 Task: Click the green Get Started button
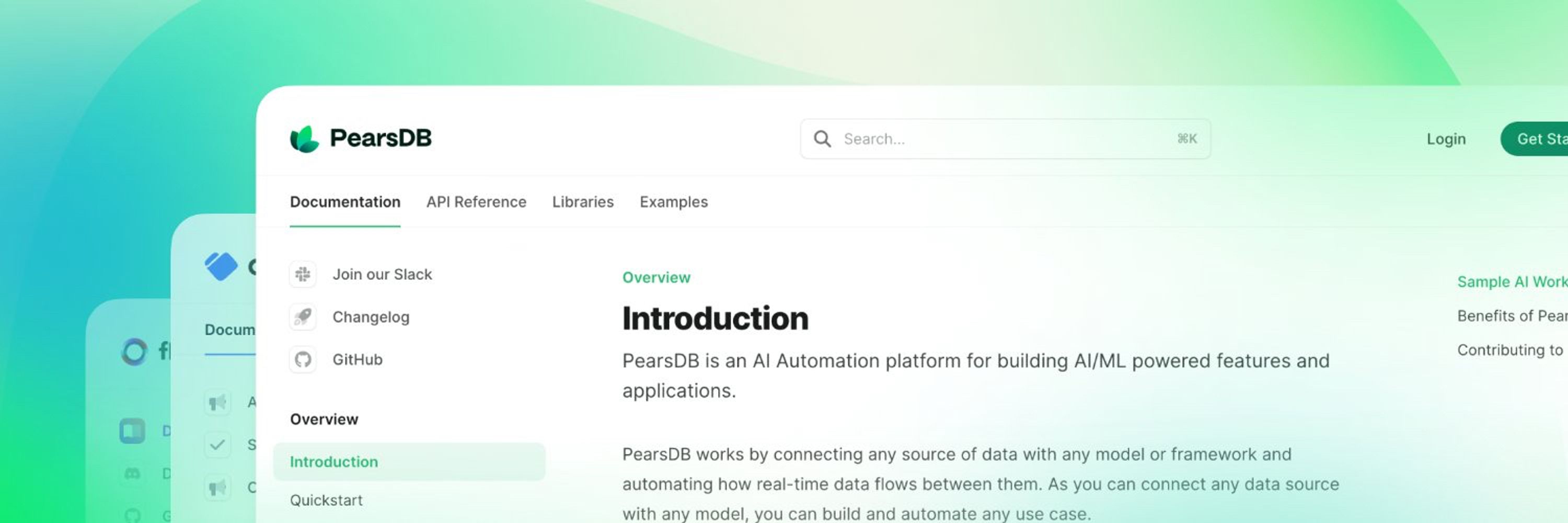coord(1535,139)
